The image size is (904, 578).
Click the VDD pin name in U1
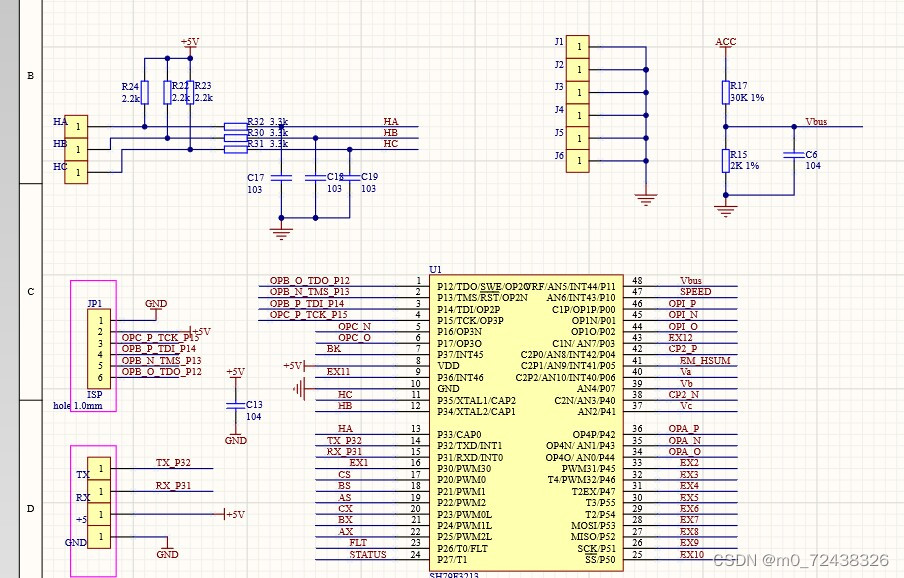pyautogui.click(x=449, y=366)
